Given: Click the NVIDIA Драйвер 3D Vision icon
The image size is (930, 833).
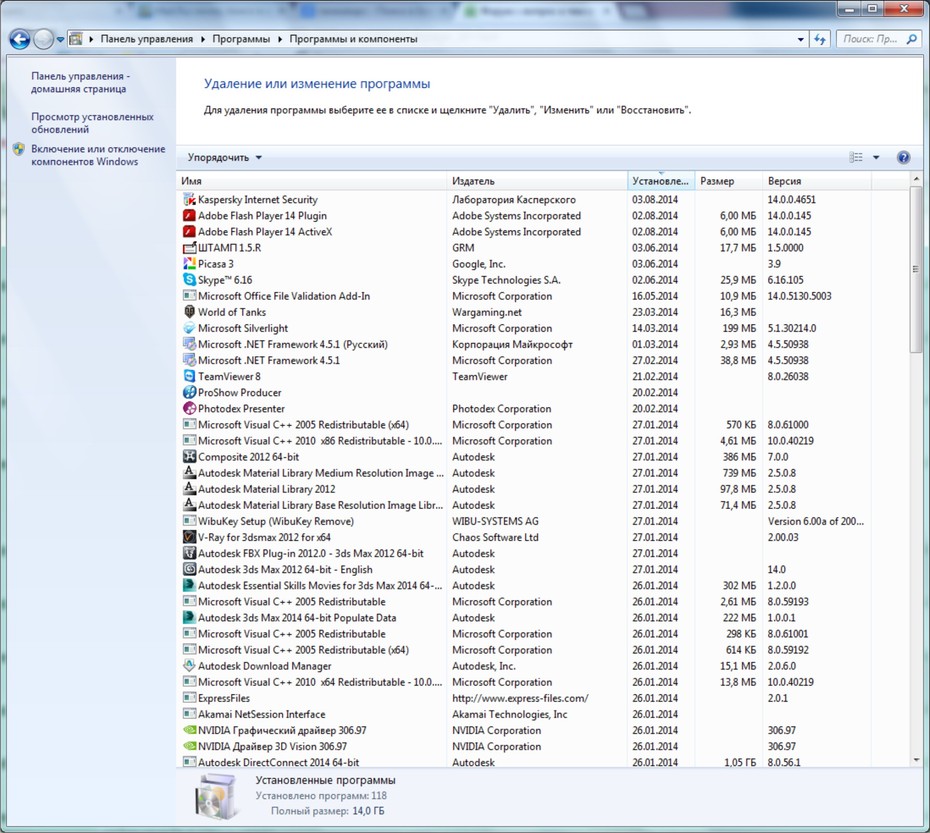Looking at the screenshot, I should pyautogui.click(x=189, y=746).
